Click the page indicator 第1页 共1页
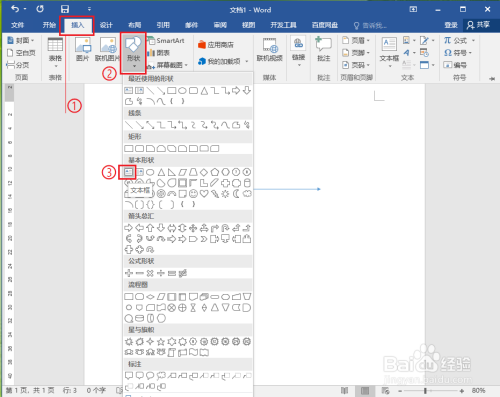 click(x=30, y=390)
